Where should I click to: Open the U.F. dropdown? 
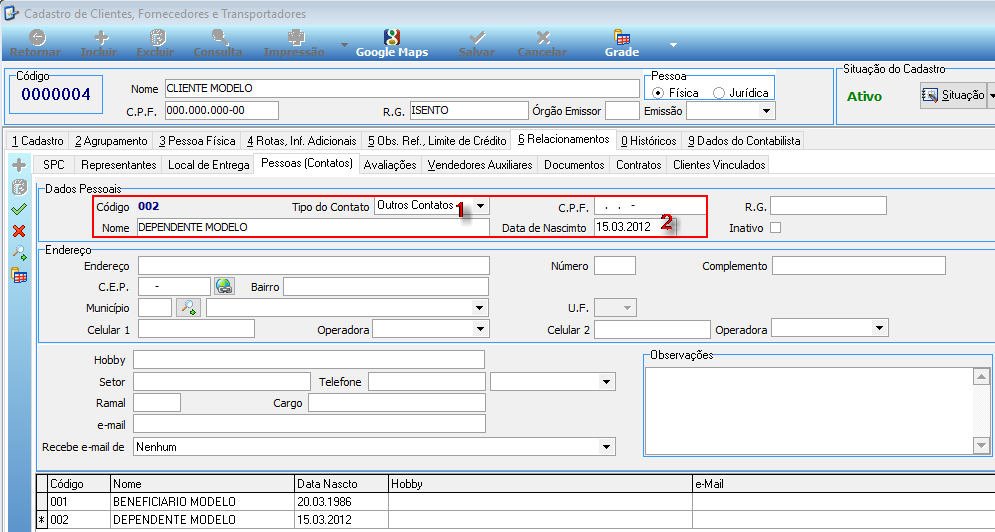click(x=628, y=308)
